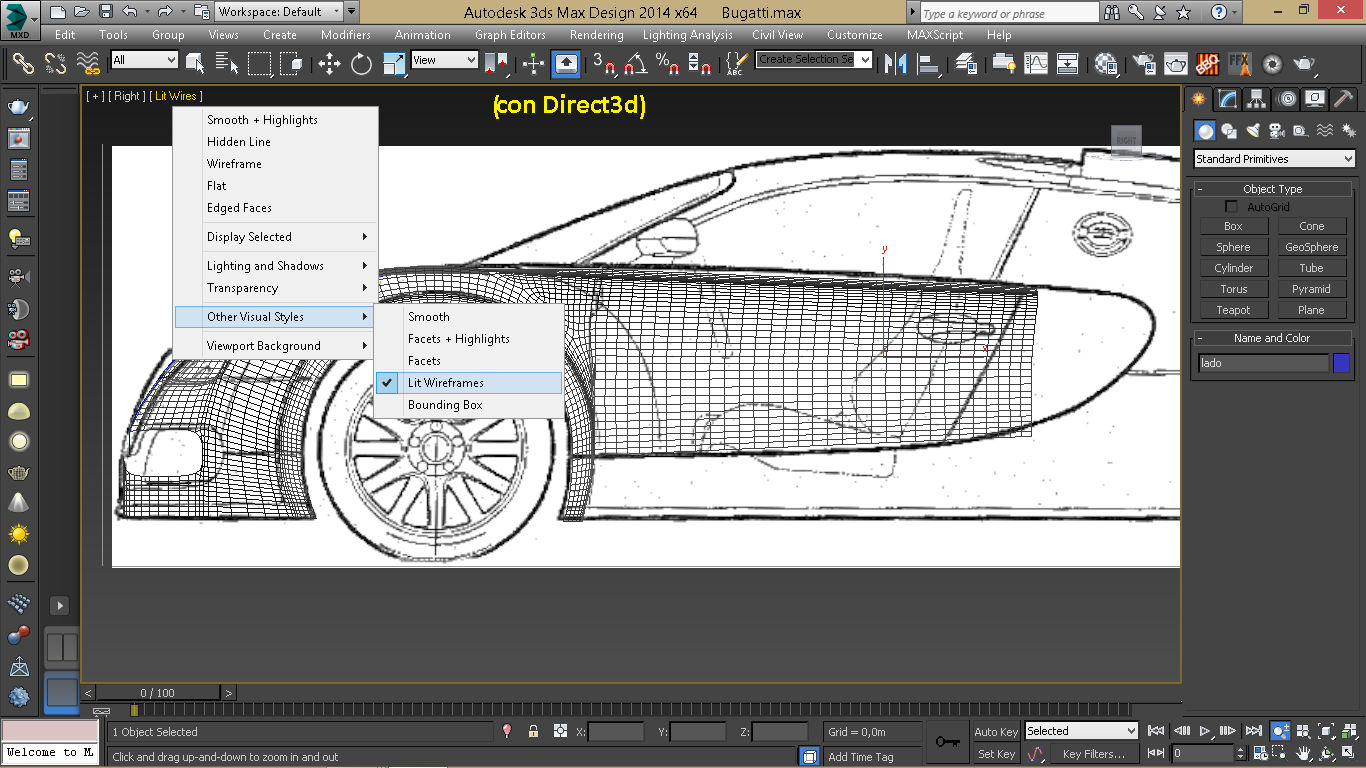This screenshot has width=1366, height=768.
Task: Open the Curve Editor icon
Action: pos(1036,64)
